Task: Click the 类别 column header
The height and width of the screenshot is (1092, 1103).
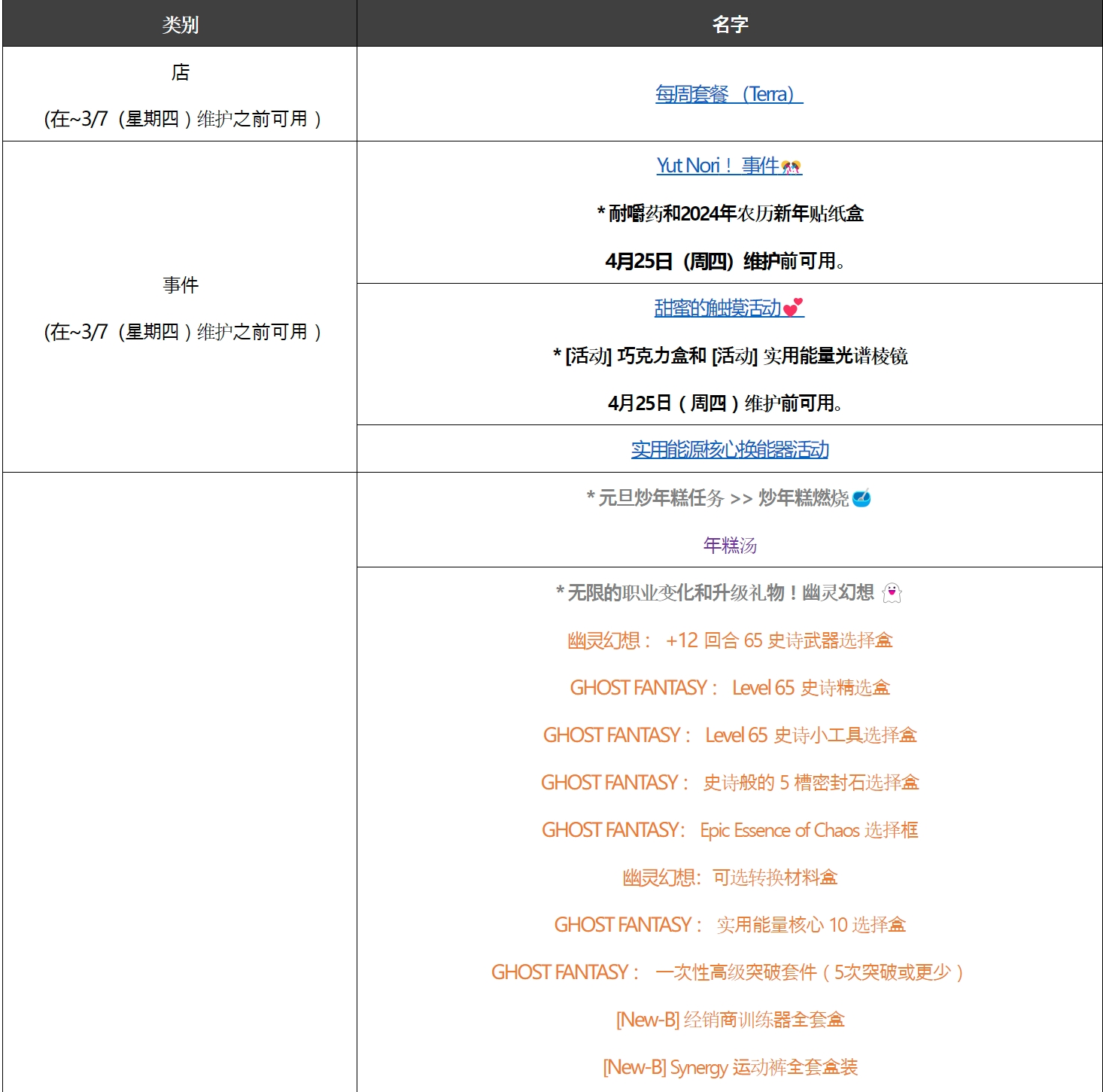Action: [x=181, y=25]
